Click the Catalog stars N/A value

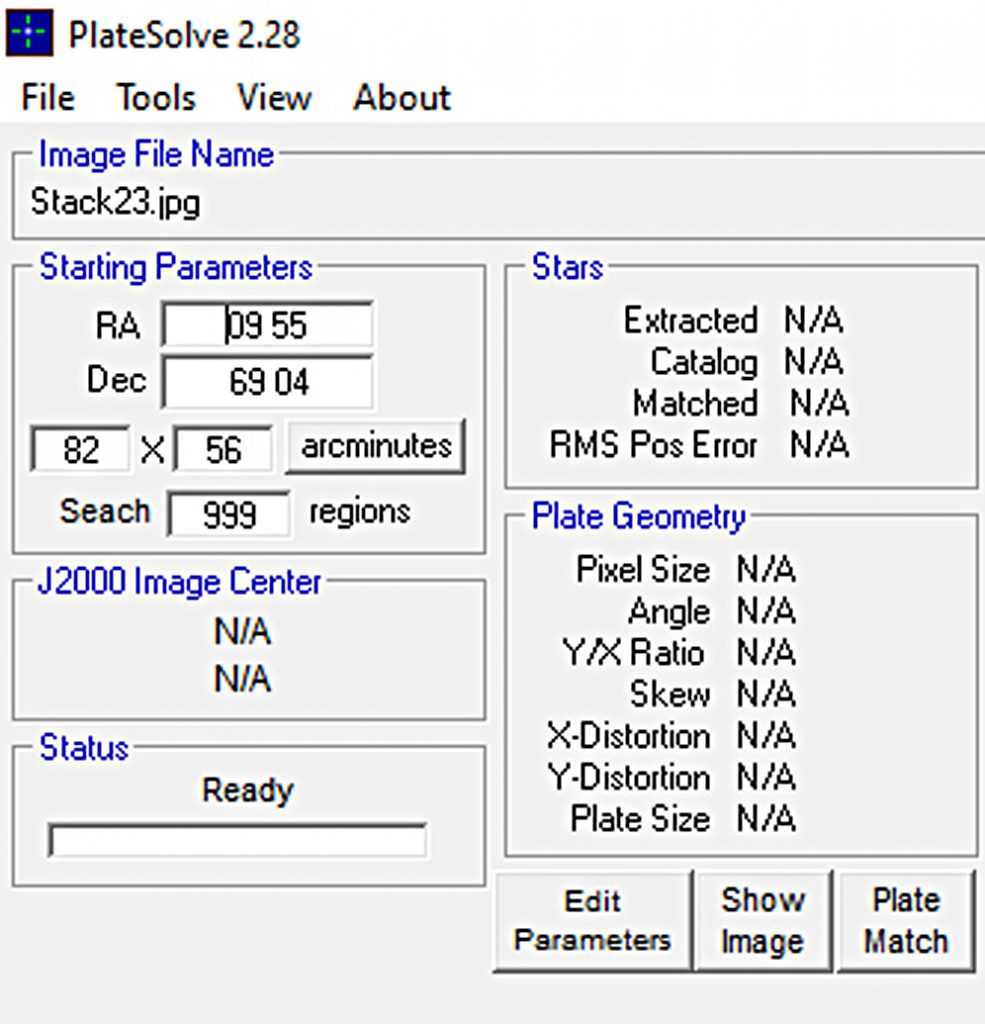[813, 361]
